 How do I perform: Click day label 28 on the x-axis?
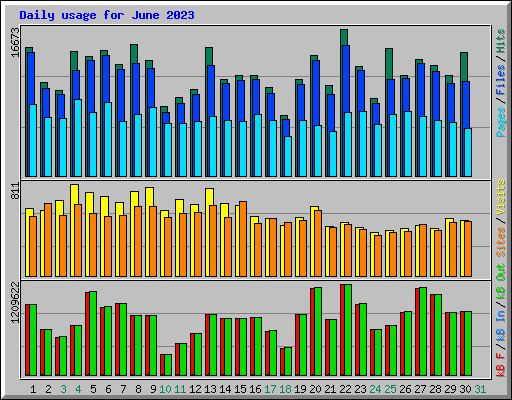coord(435,389)
